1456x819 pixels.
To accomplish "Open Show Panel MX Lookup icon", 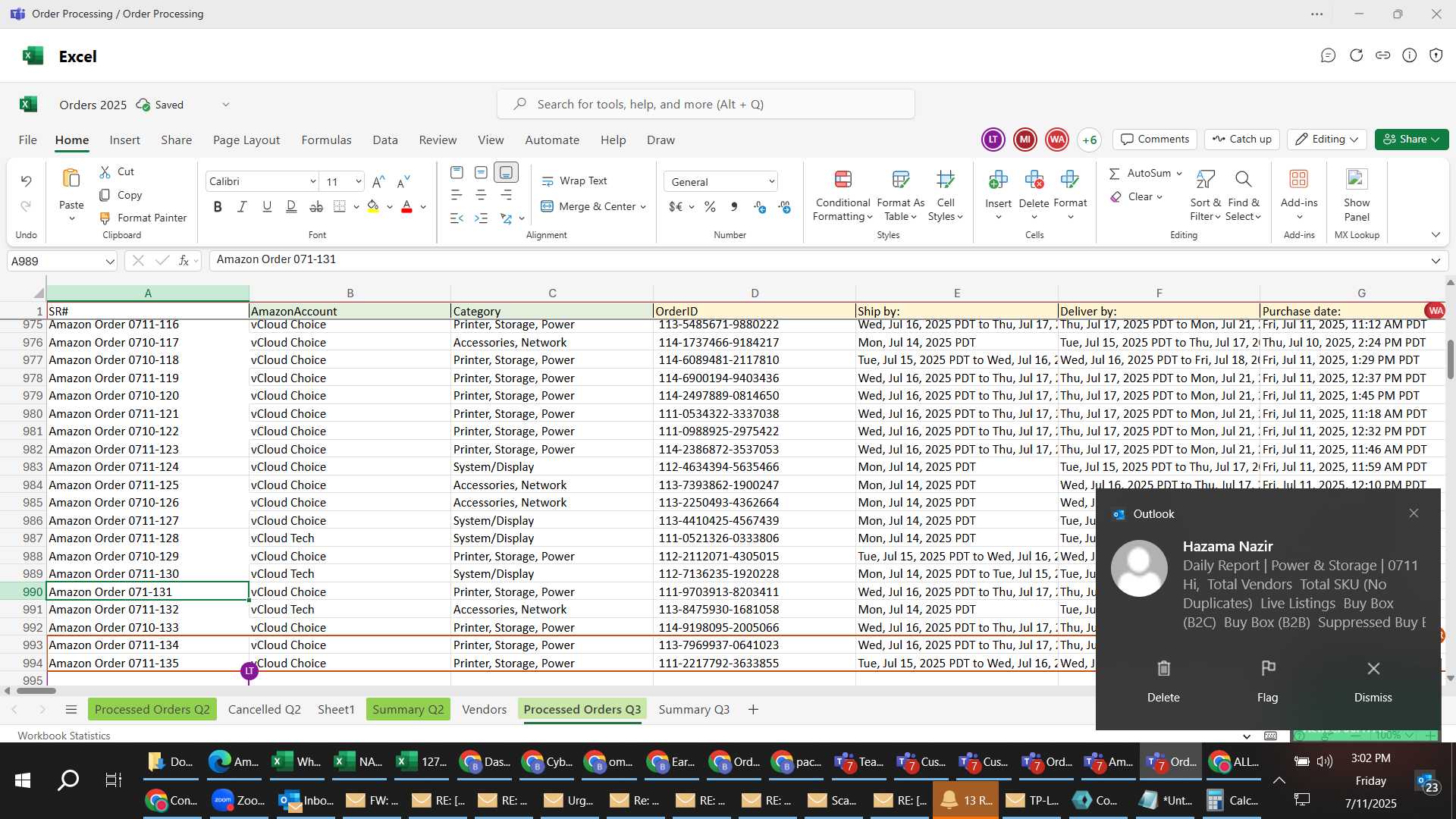I will point(1356,180).
